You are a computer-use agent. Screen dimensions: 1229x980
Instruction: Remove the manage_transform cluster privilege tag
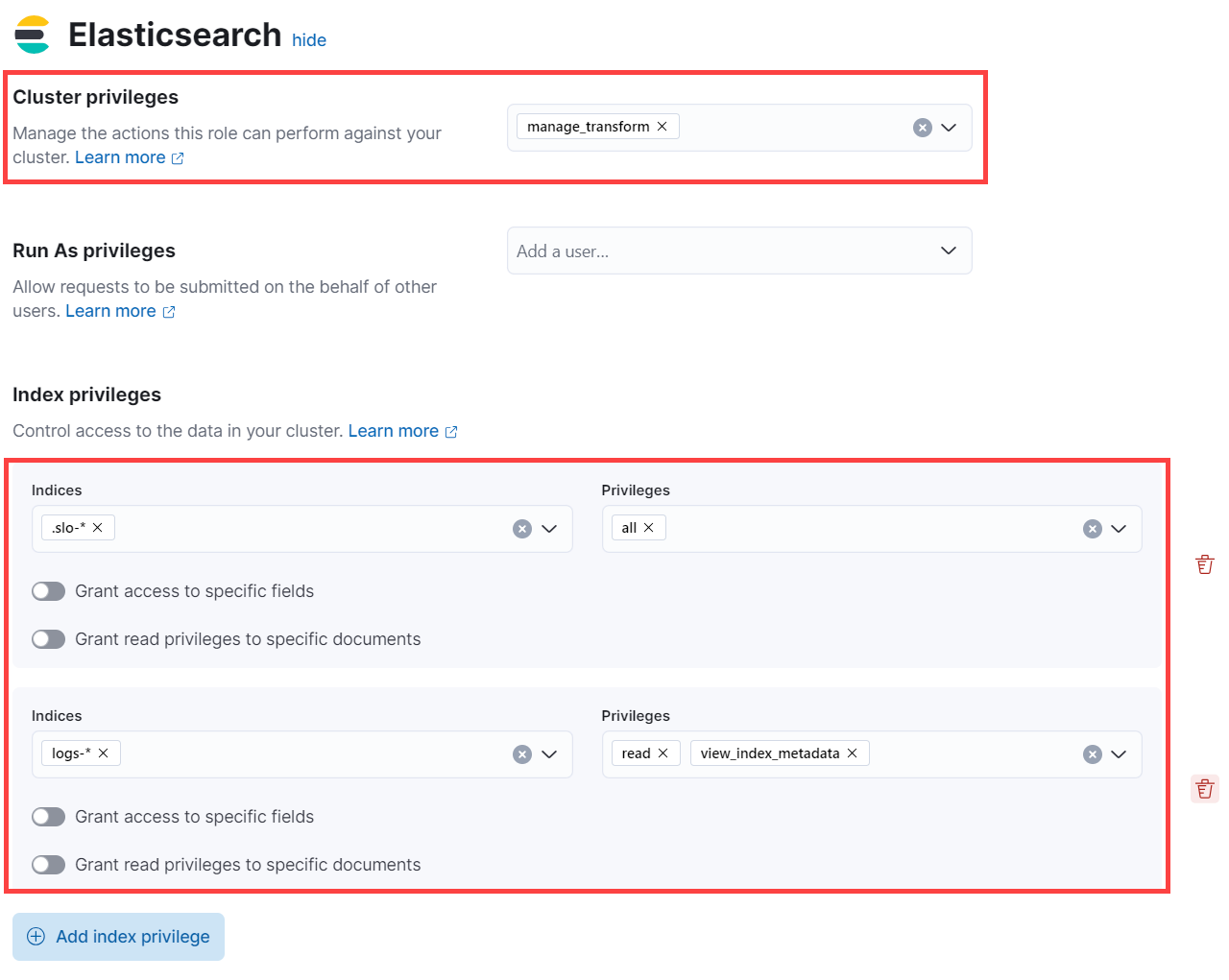click(662, 126)
